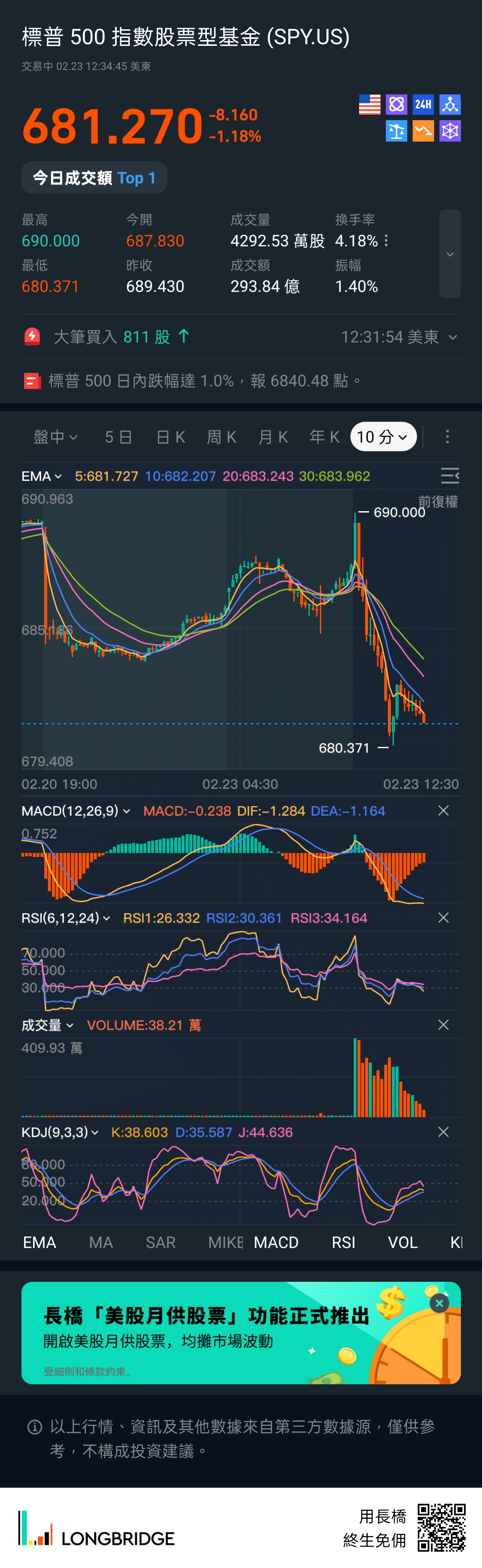Tap the 前復權 price adjustment label

437,502
